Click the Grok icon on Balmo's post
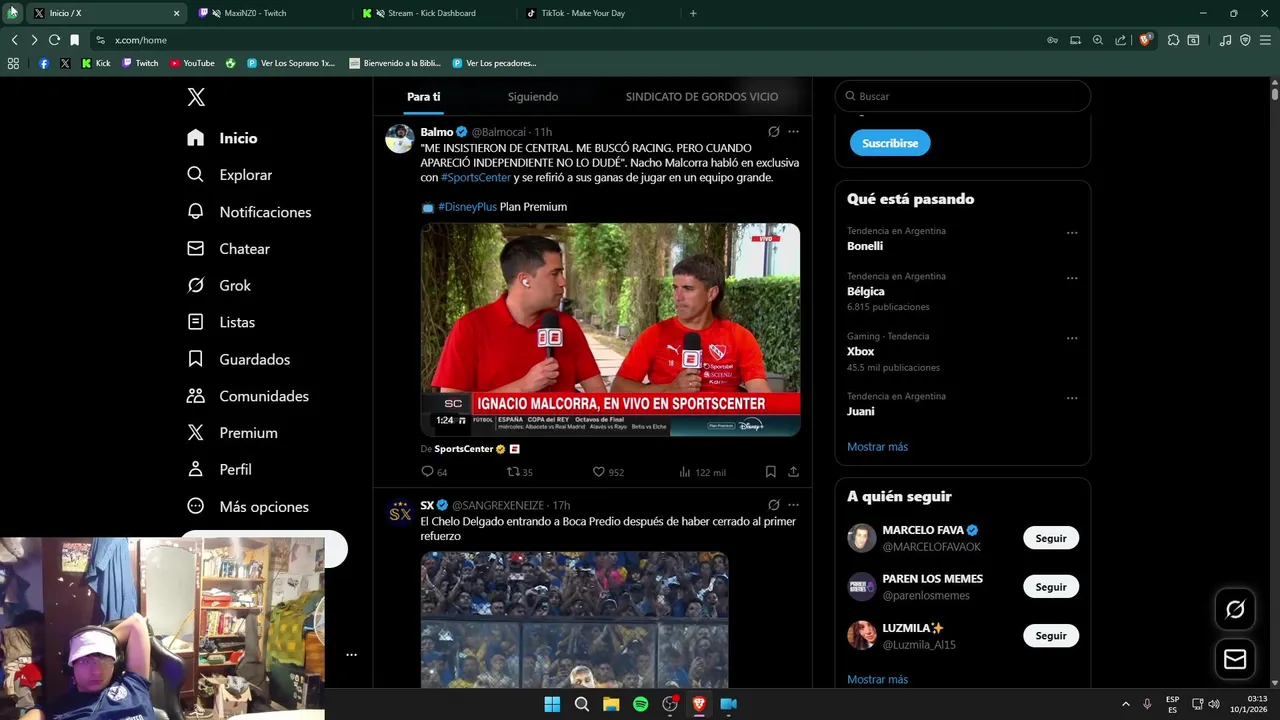This screenshot has height=720, width=1280. (773, 132)
